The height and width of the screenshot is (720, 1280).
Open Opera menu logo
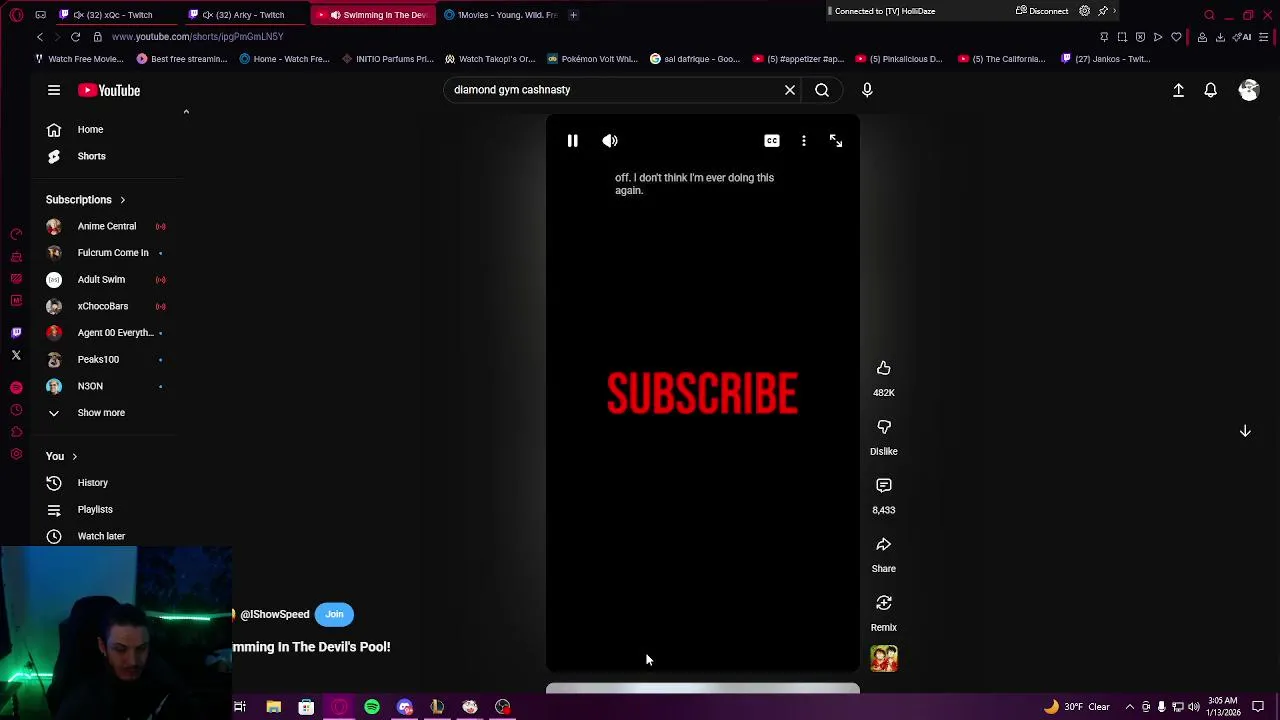(16, 15)
